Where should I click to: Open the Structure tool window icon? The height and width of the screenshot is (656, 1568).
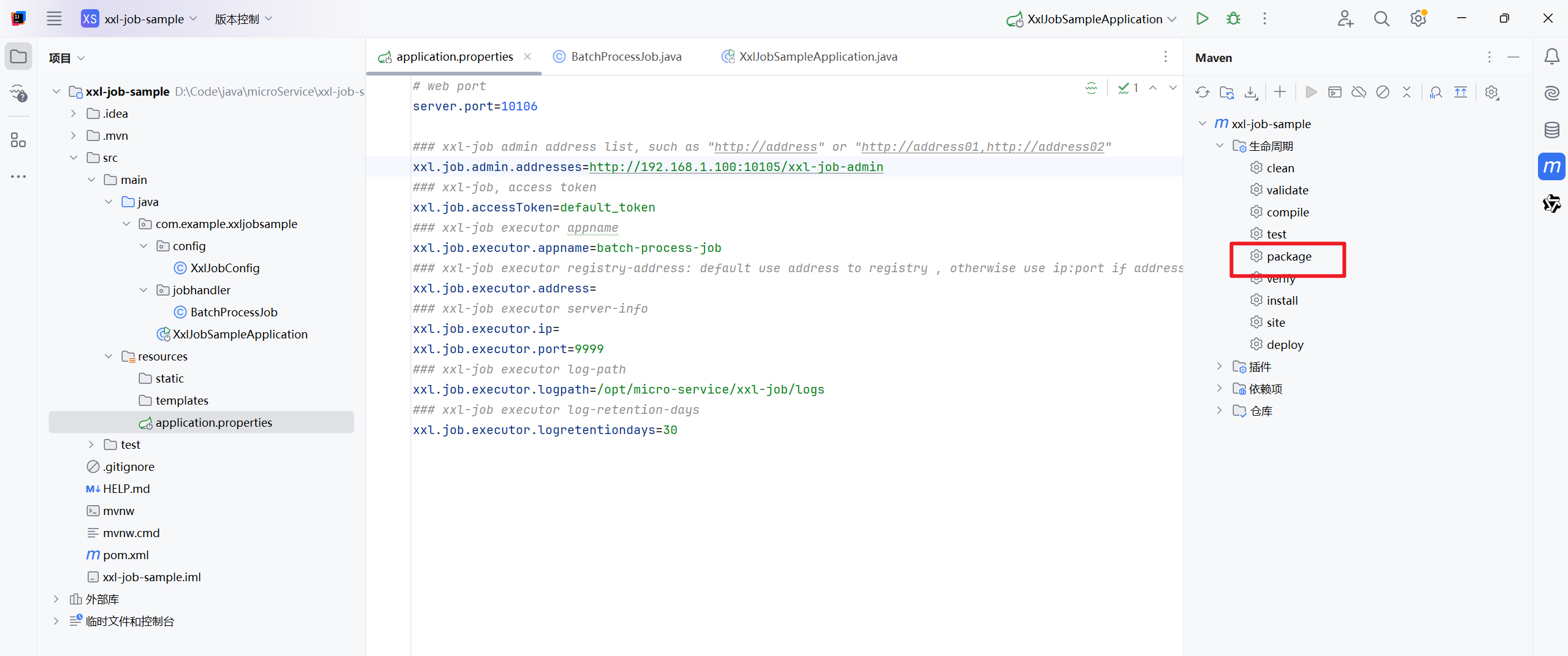(x=18, y=140)
